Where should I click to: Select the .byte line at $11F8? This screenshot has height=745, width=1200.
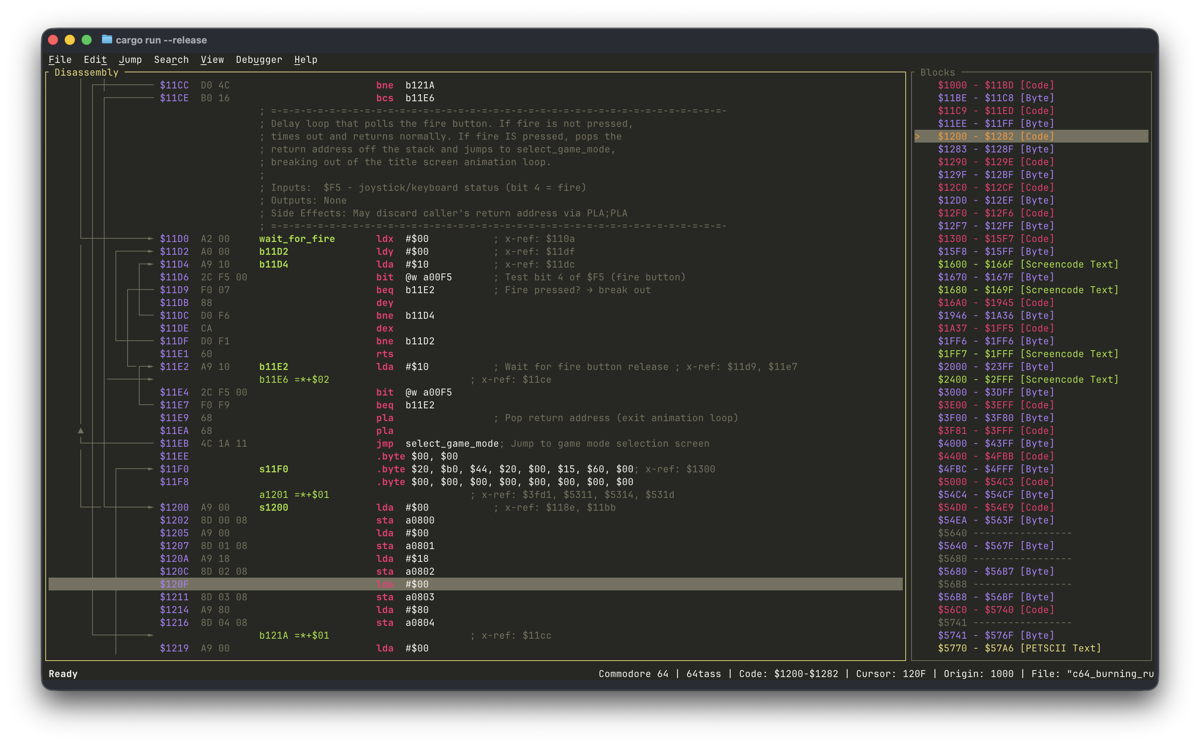point(475,482)
